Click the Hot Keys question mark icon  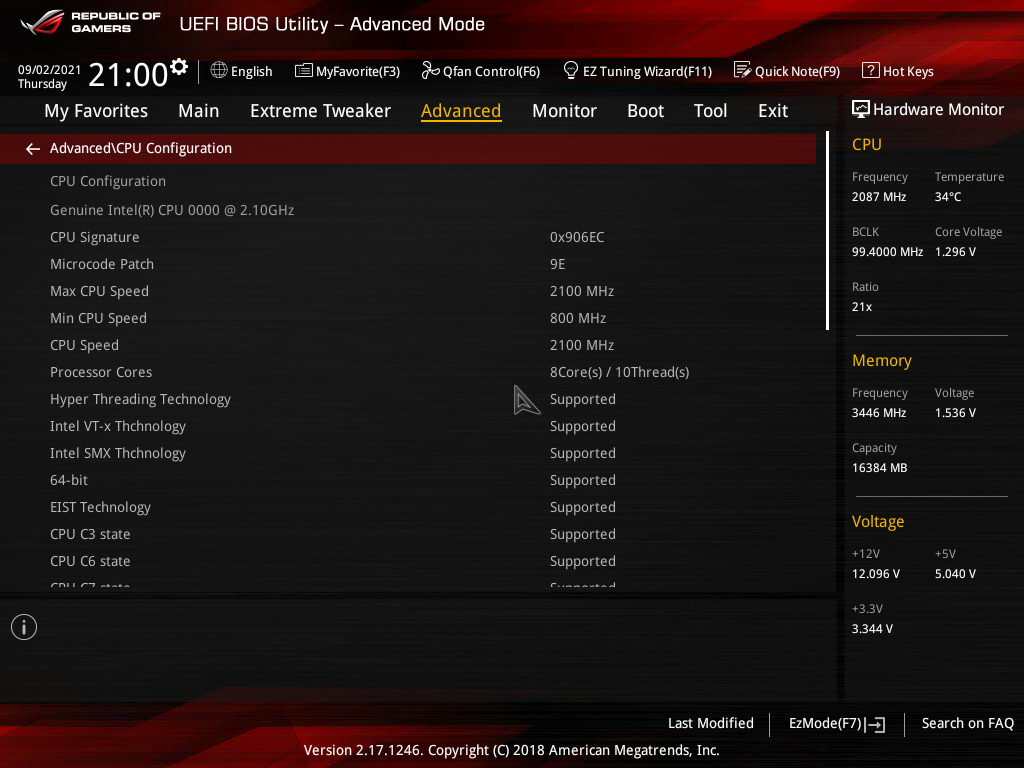tap(871, 70)
